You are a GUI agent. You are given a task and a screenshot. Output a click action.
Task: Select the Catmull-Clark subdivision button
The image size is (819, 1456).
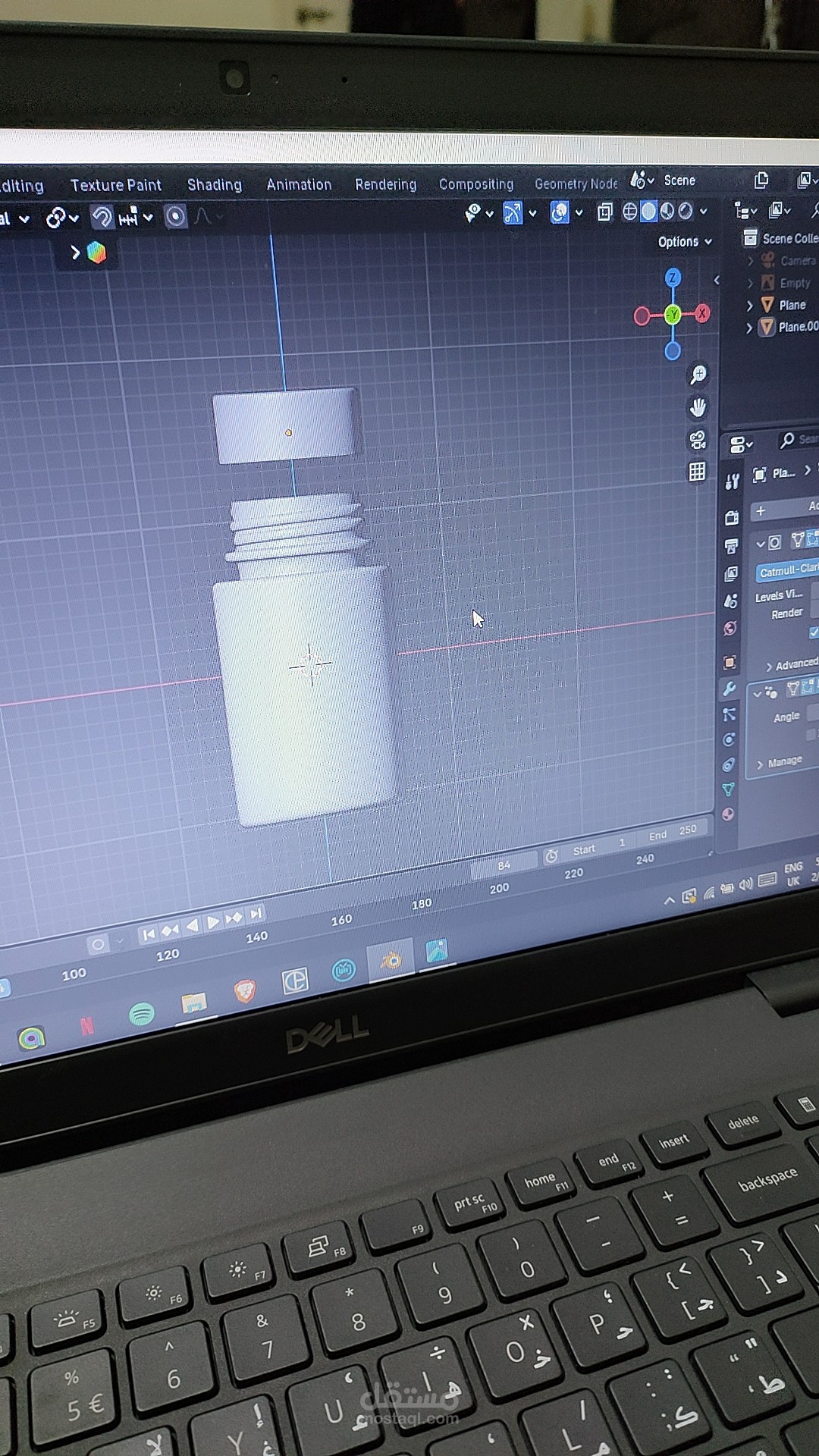pos(787,570)
